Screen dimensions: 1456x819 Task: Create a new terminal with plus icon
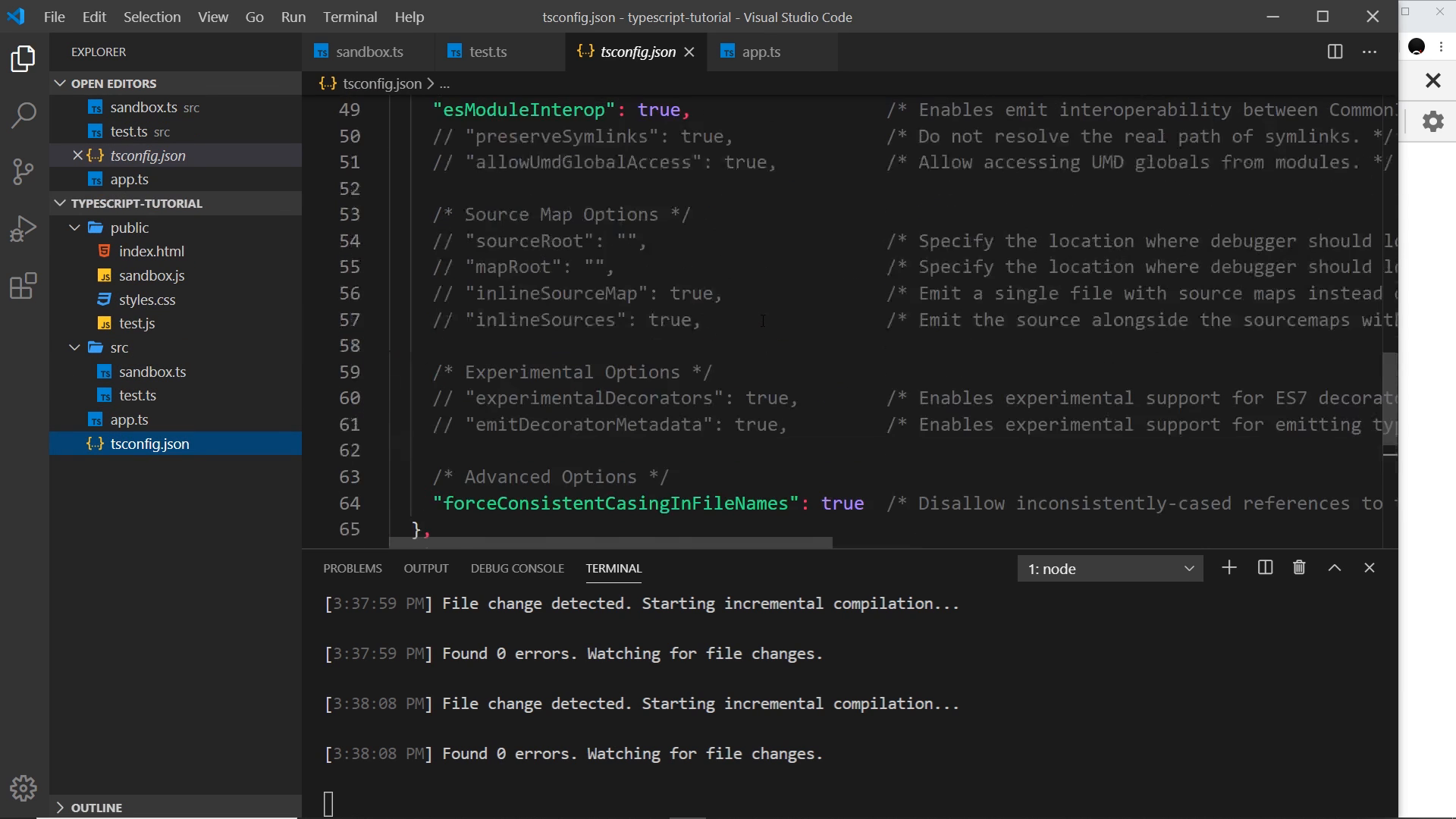1229,568
